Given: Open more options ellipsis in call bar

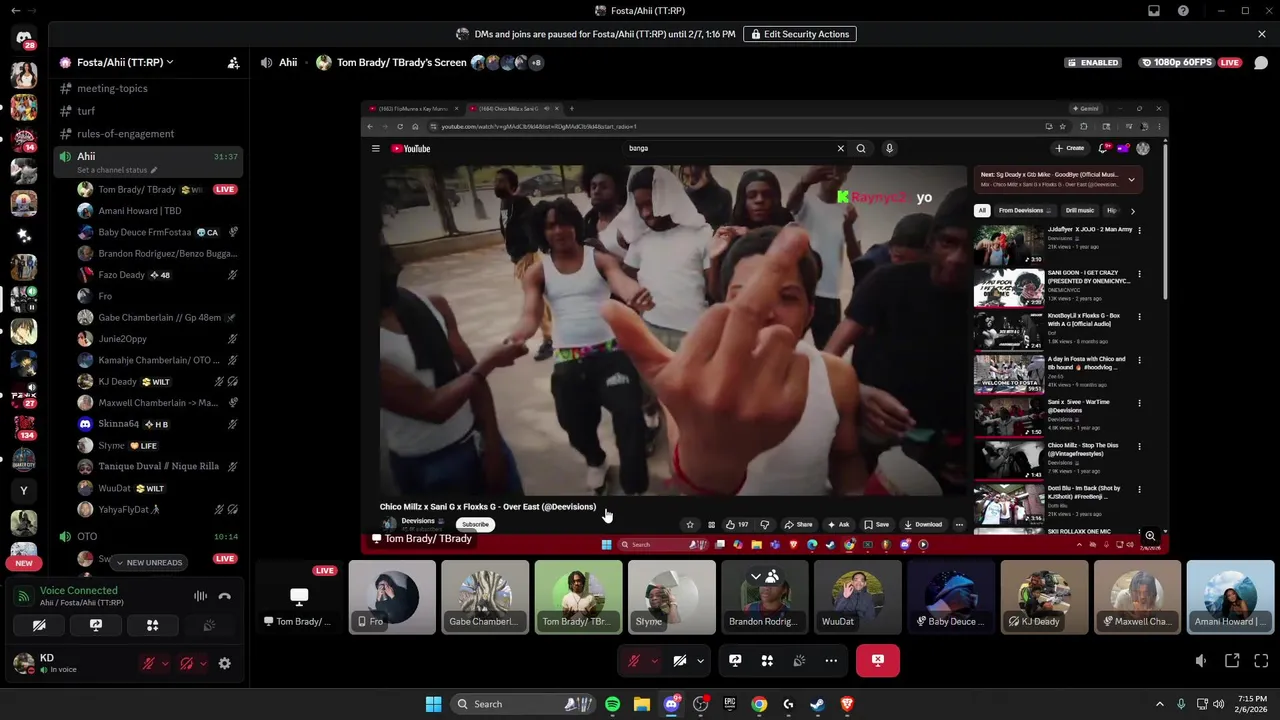Looking at the screenshot, I should [831, 660].
